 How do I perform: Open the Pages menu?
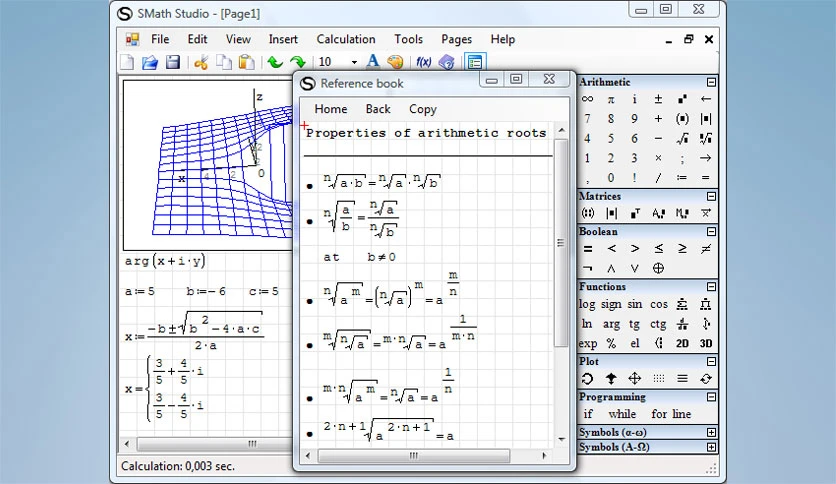click(456, 39)
